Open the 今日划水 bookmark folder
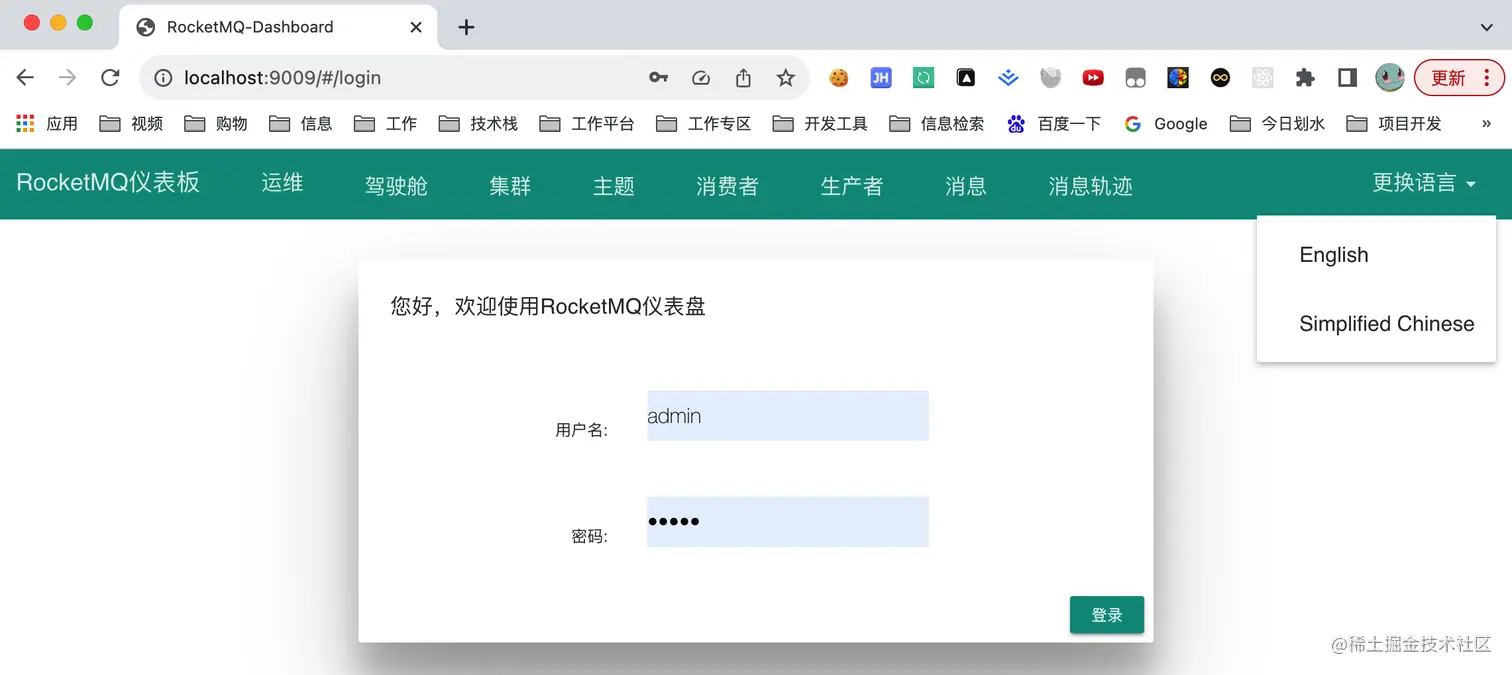The width and height of the screenshot is (1512, 675). coord(1278,124)
